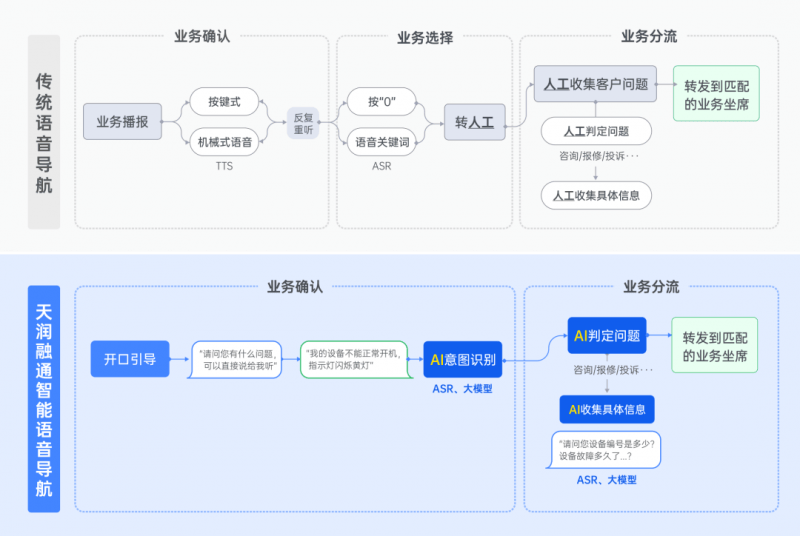Click the 人工判定问题 rounded node
800x536 pixels.
pos(596,131)
